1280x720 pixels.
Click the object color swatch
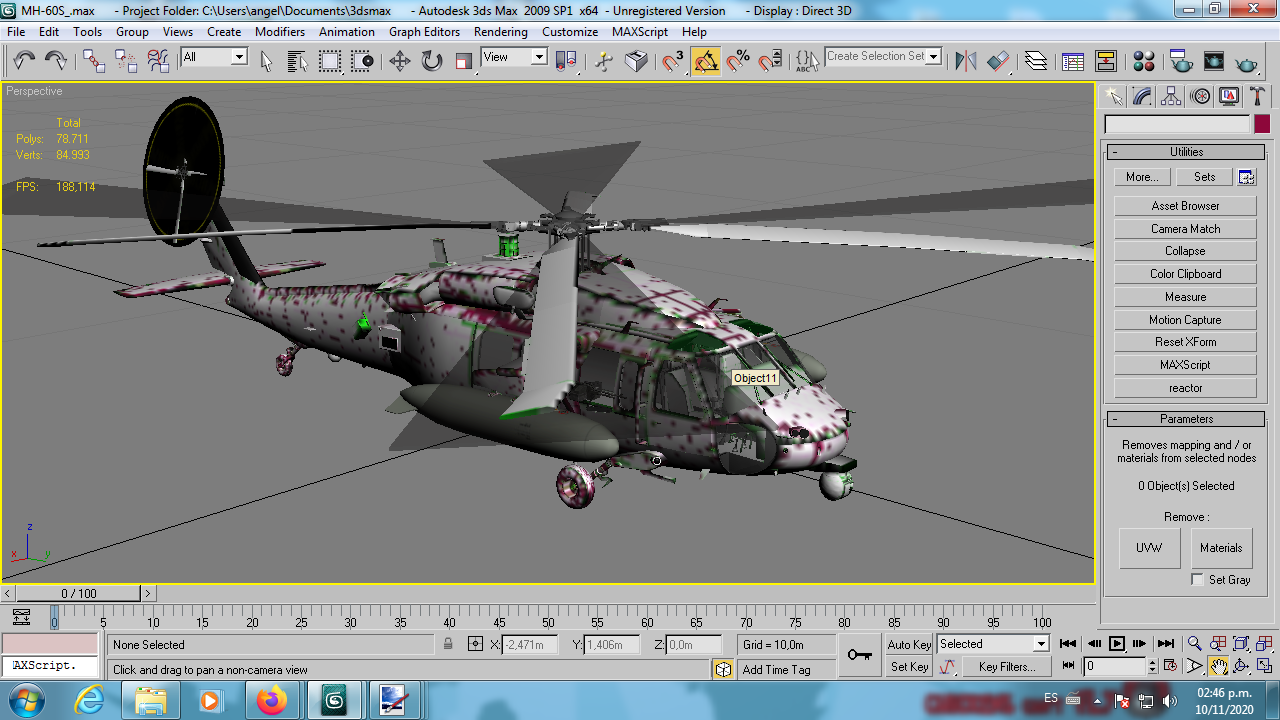point(1262,124)
